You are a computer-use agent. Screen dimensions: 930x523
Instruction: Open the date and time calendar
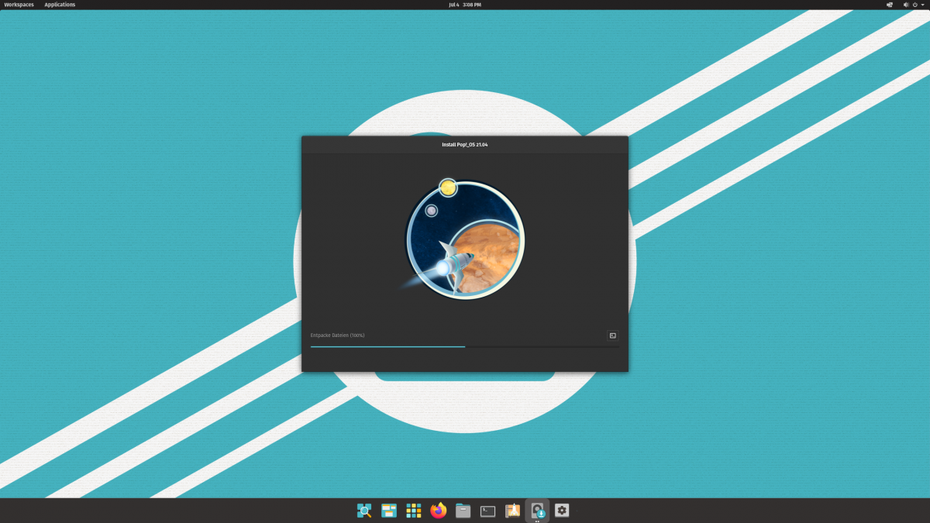pos(465,5)
